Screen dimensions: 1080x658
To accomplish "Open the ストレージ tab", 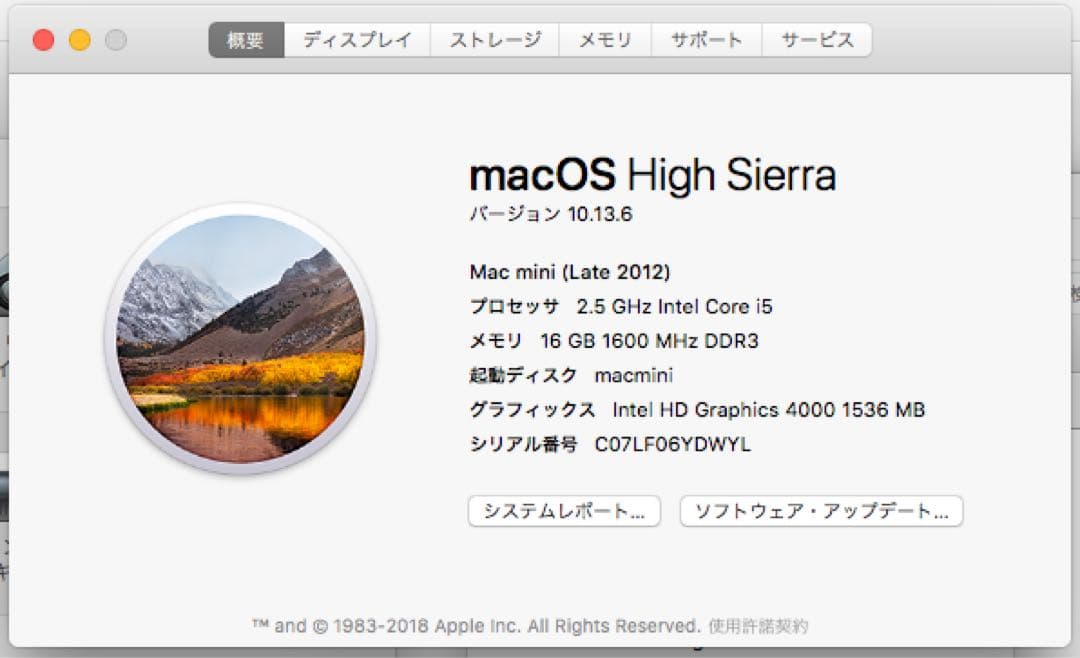I will click(495, 39).
